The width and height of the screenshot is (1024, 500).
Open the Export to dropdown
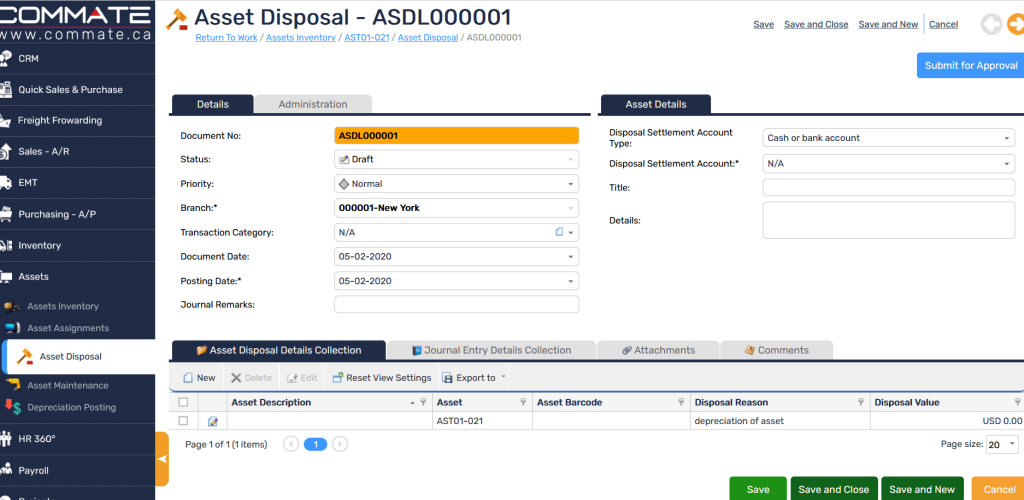[474, 378]
